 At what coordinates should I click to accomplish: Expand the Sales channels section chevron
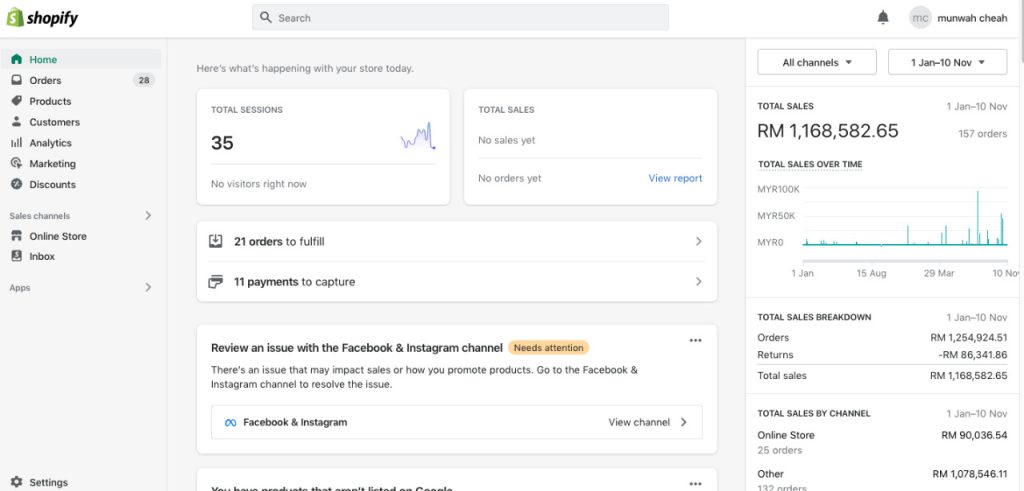point(148,215)
